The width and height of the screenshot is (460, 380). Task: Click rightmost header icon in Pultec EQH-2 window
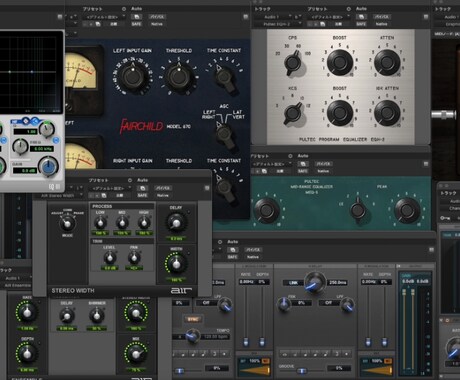[x=426, y=16]
